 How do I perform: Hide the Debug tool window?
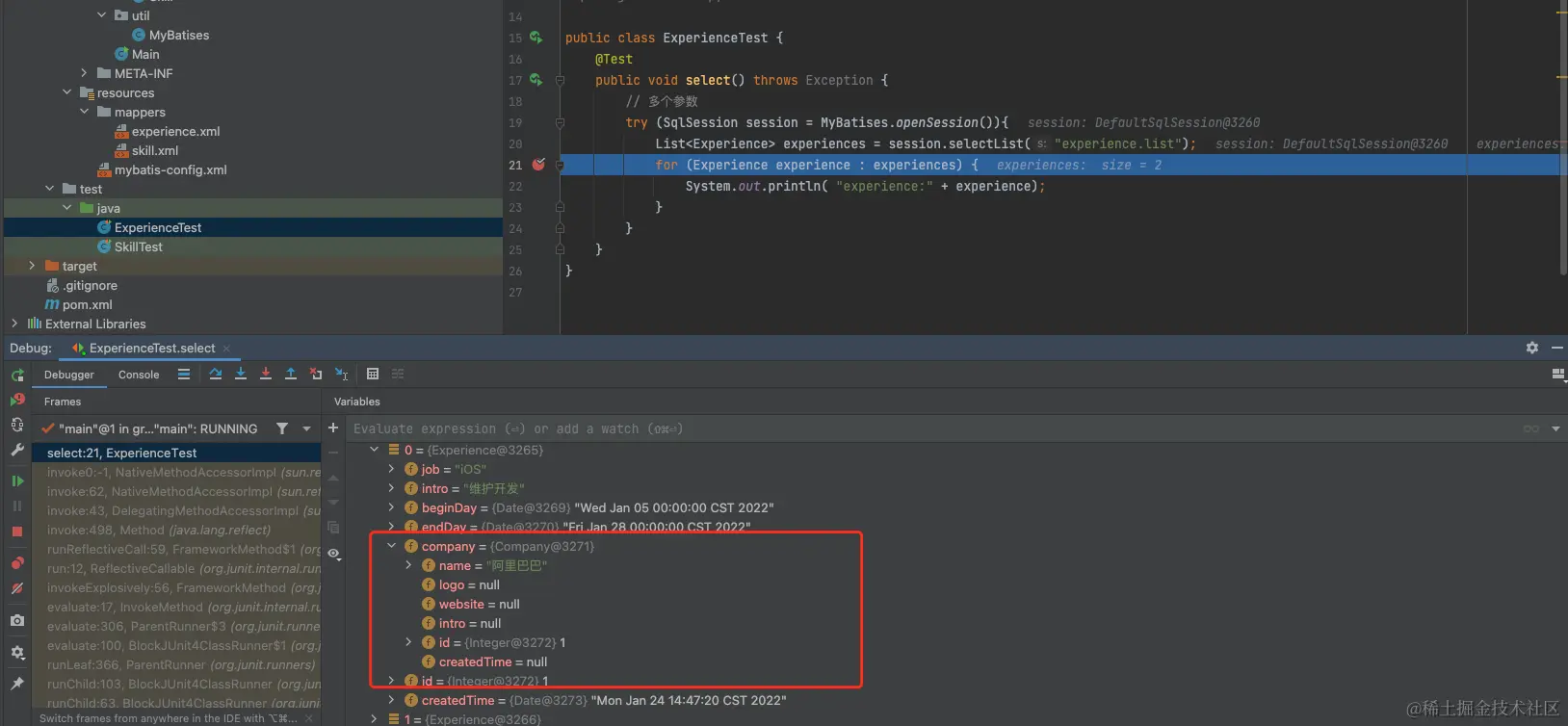pos(1557,348)
